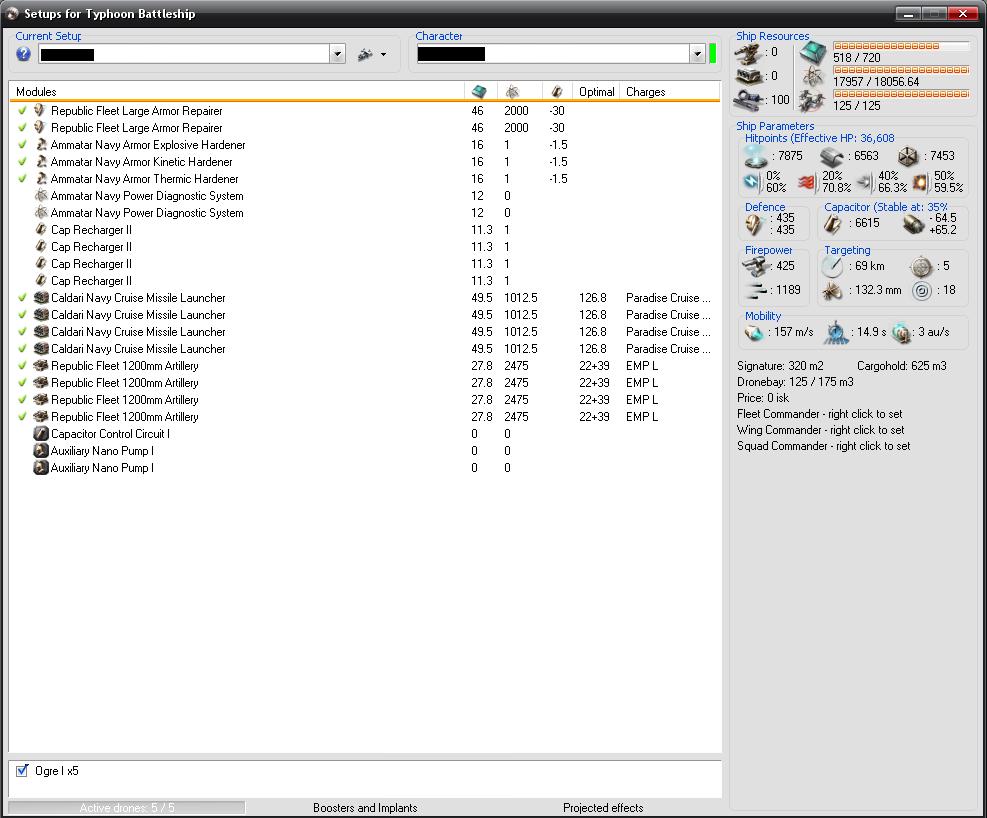Click the volley damage icon showing 1189
This screenshot has width=987, height=818.
coord(755,290)
